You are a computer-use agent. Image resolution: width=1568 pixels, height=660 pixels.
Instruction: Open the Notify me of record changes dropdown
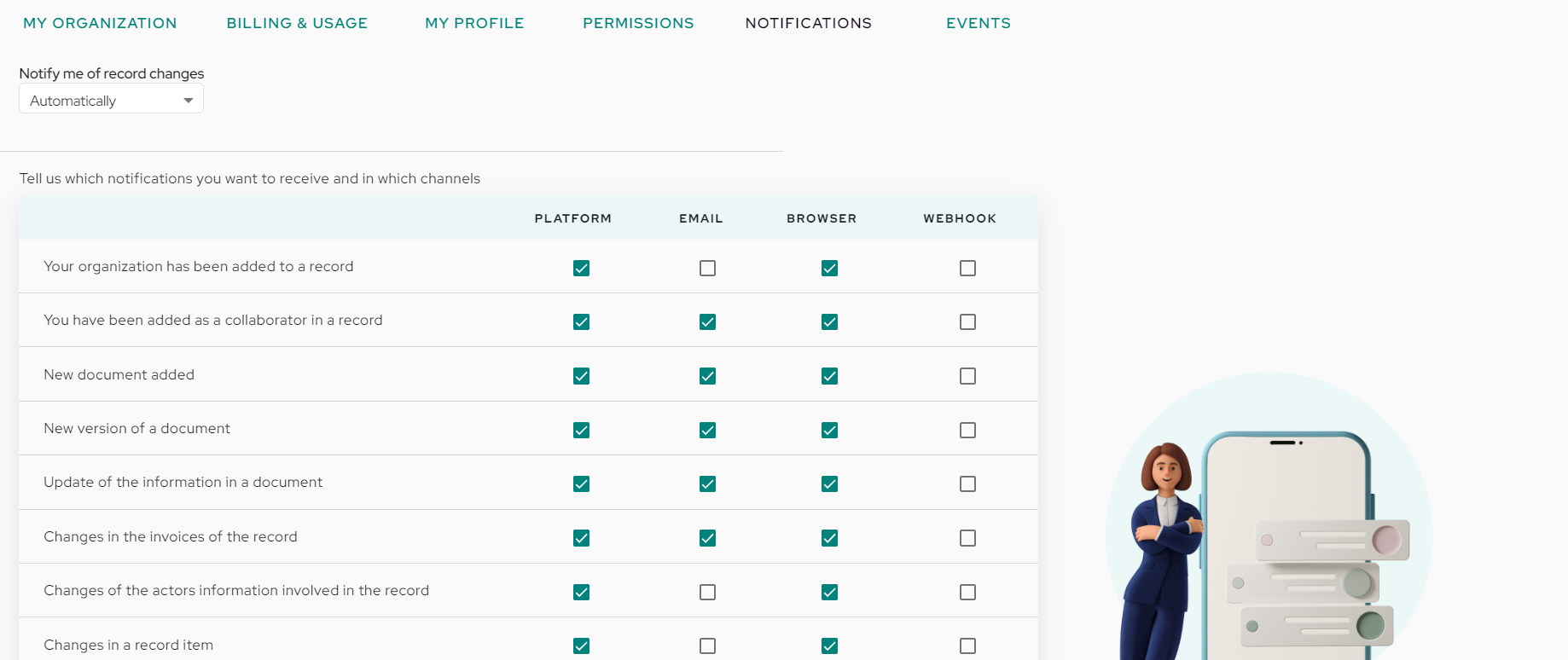tap(111, 99)
